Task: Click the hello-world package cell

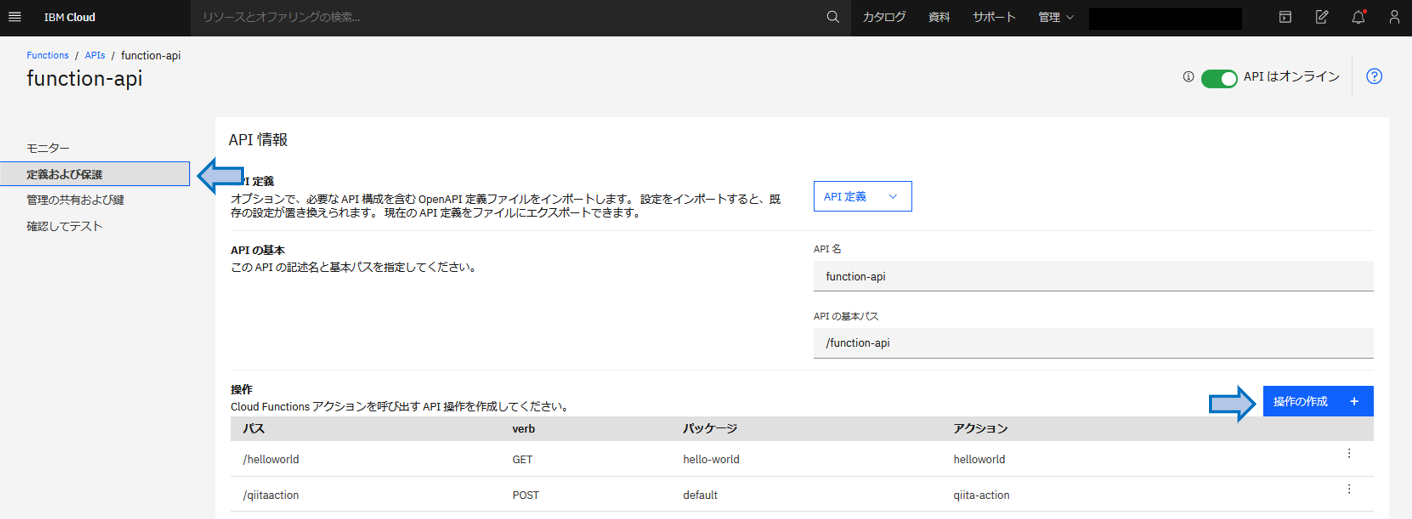Action: [x=711, y=459]
